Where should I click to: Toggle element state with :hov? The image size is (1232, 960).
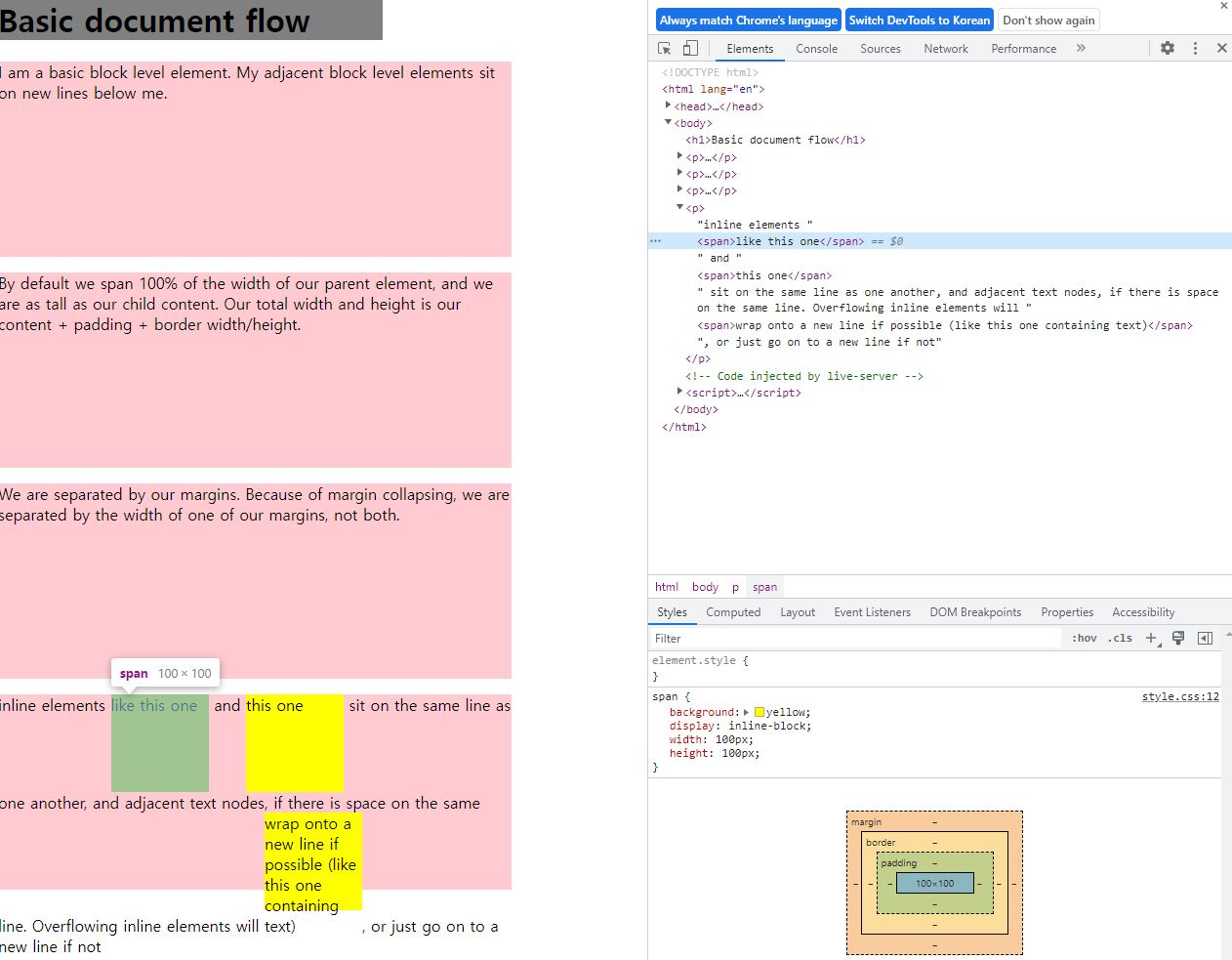click(1084, 638)
